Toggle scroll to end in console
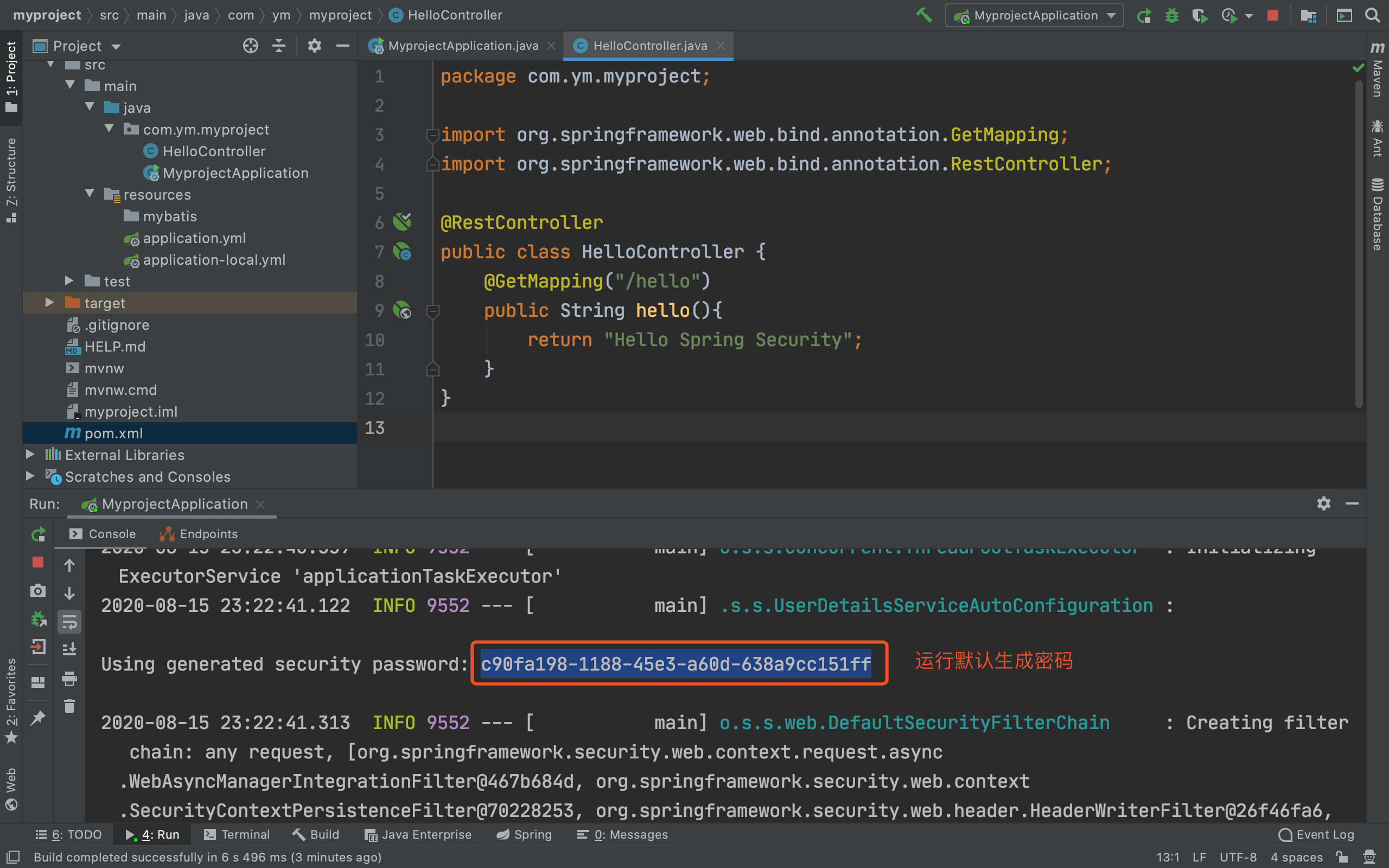The width and height of the screenshot is (1389, 868). [69, 649]
